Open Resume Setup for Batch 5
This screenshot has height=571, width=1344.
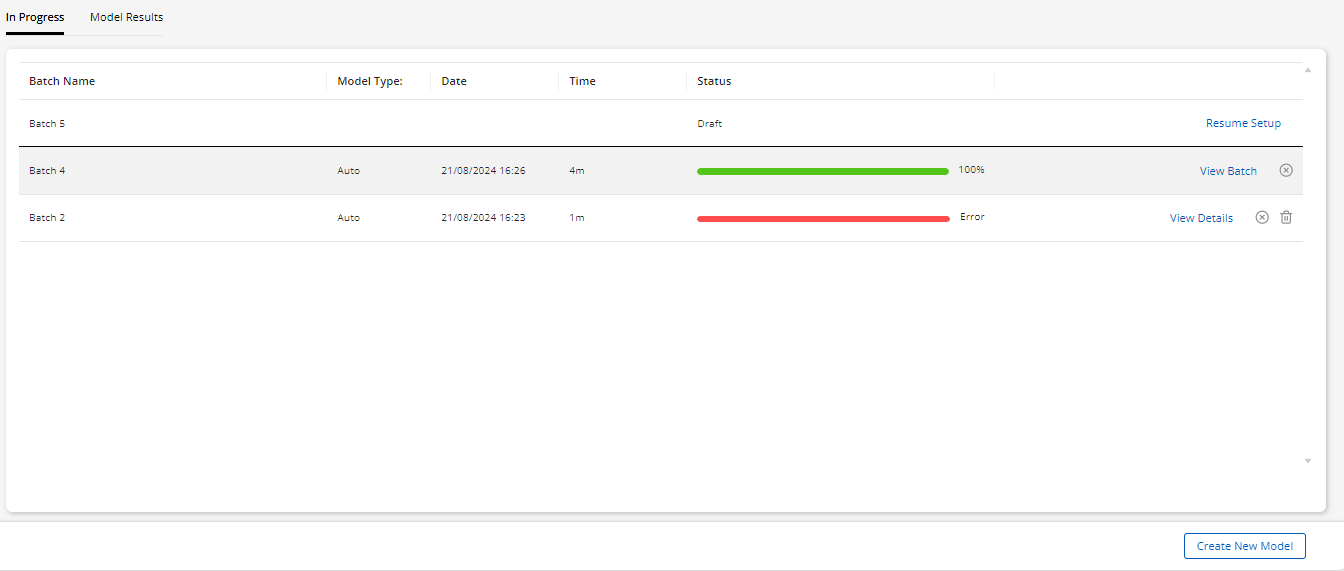pos(1243,123)
